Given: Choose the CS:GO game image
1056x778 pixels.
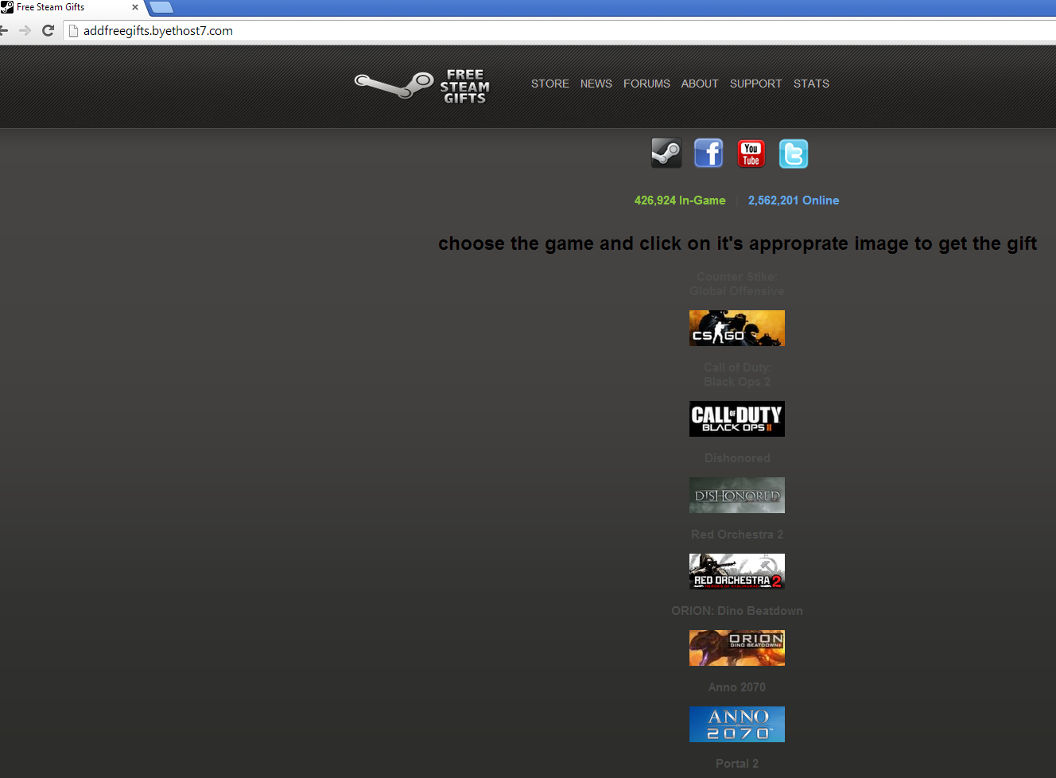Looking at the screenshot, I should 737,328.
